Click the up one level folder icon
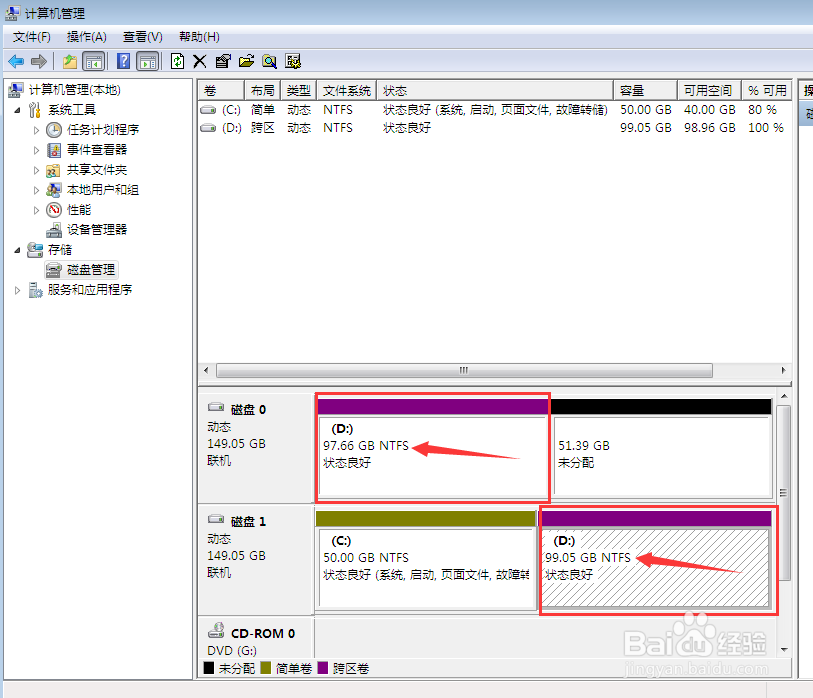 pos(69,62)
